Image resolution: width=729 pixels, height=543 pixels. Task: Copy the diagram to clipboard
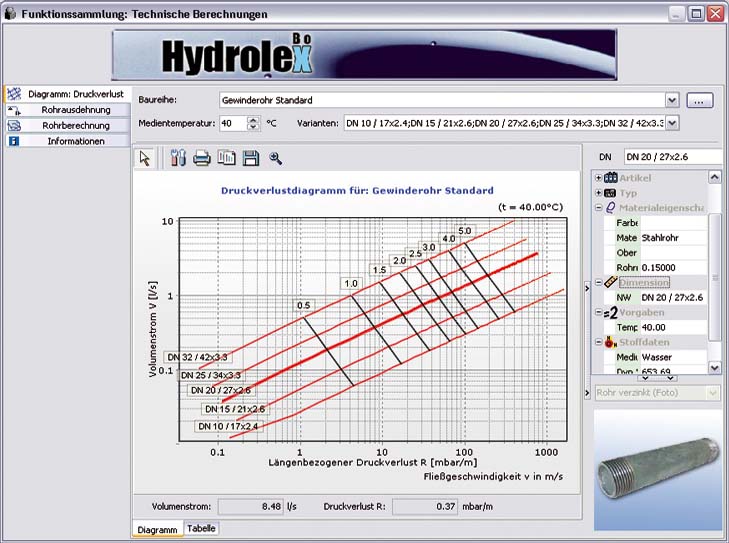[226, 158]
